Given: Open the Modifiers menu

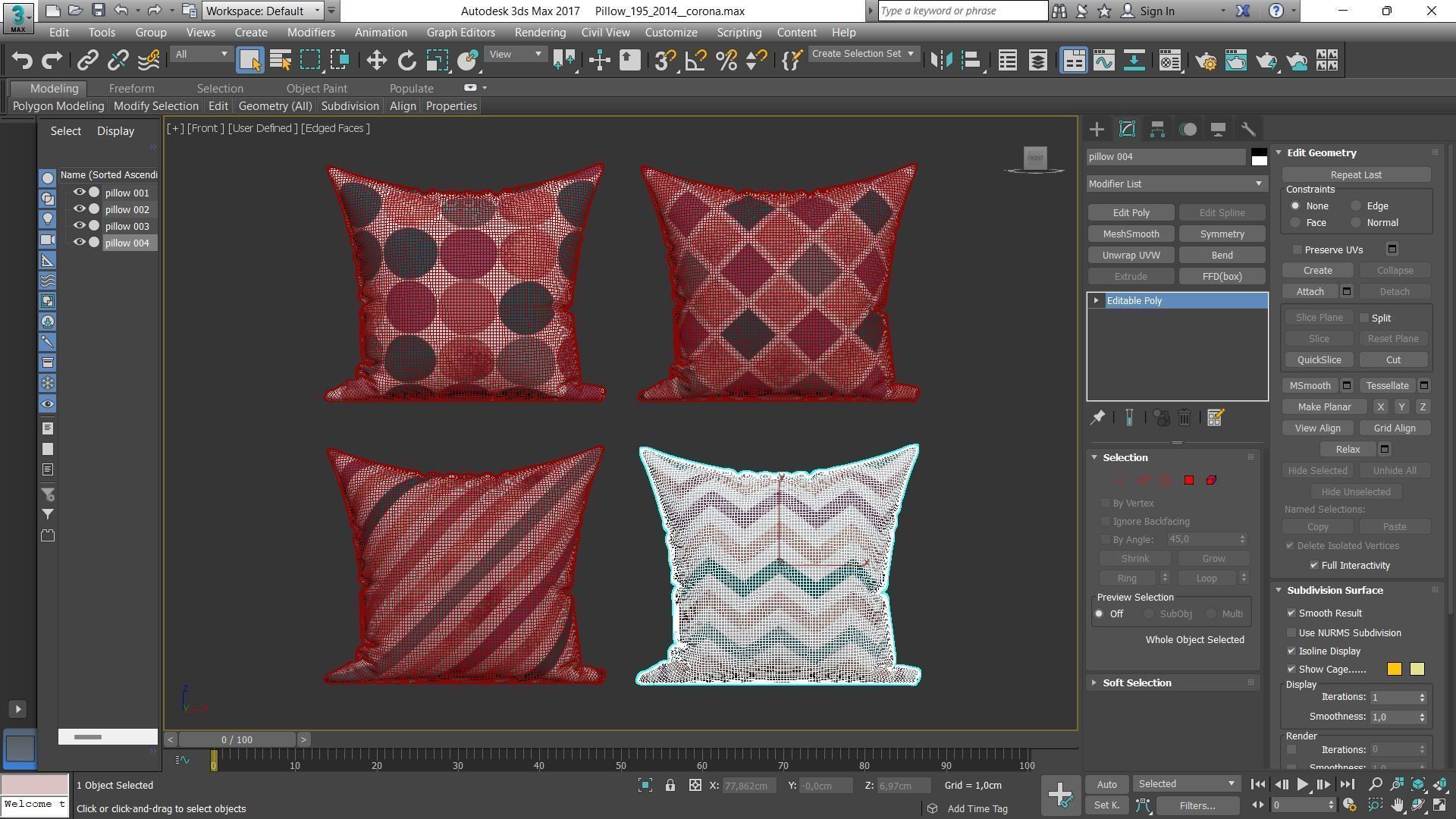Looking at the screenshot, I should [311, 33].
